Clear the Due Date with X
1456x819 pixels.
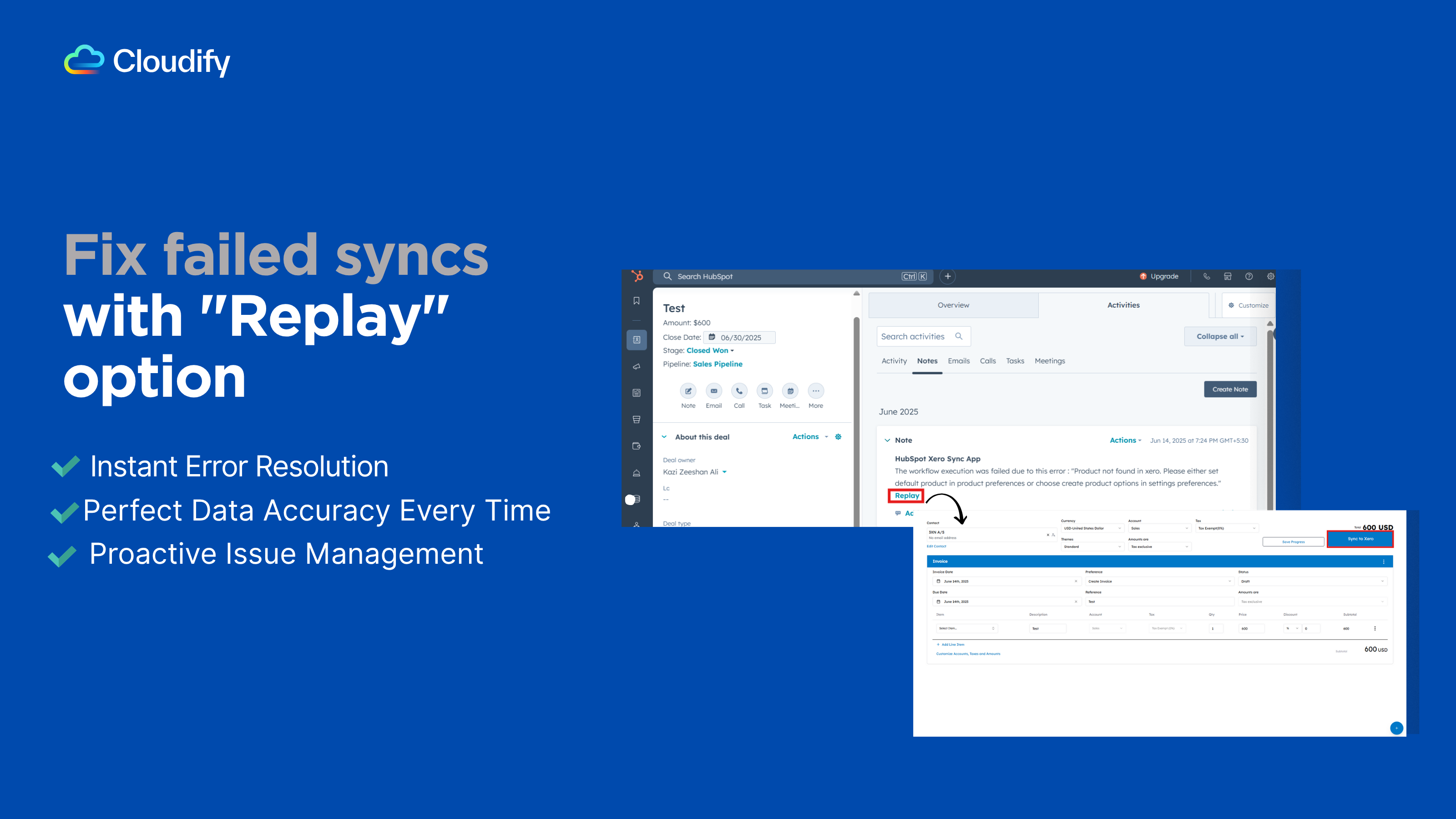1076,602
